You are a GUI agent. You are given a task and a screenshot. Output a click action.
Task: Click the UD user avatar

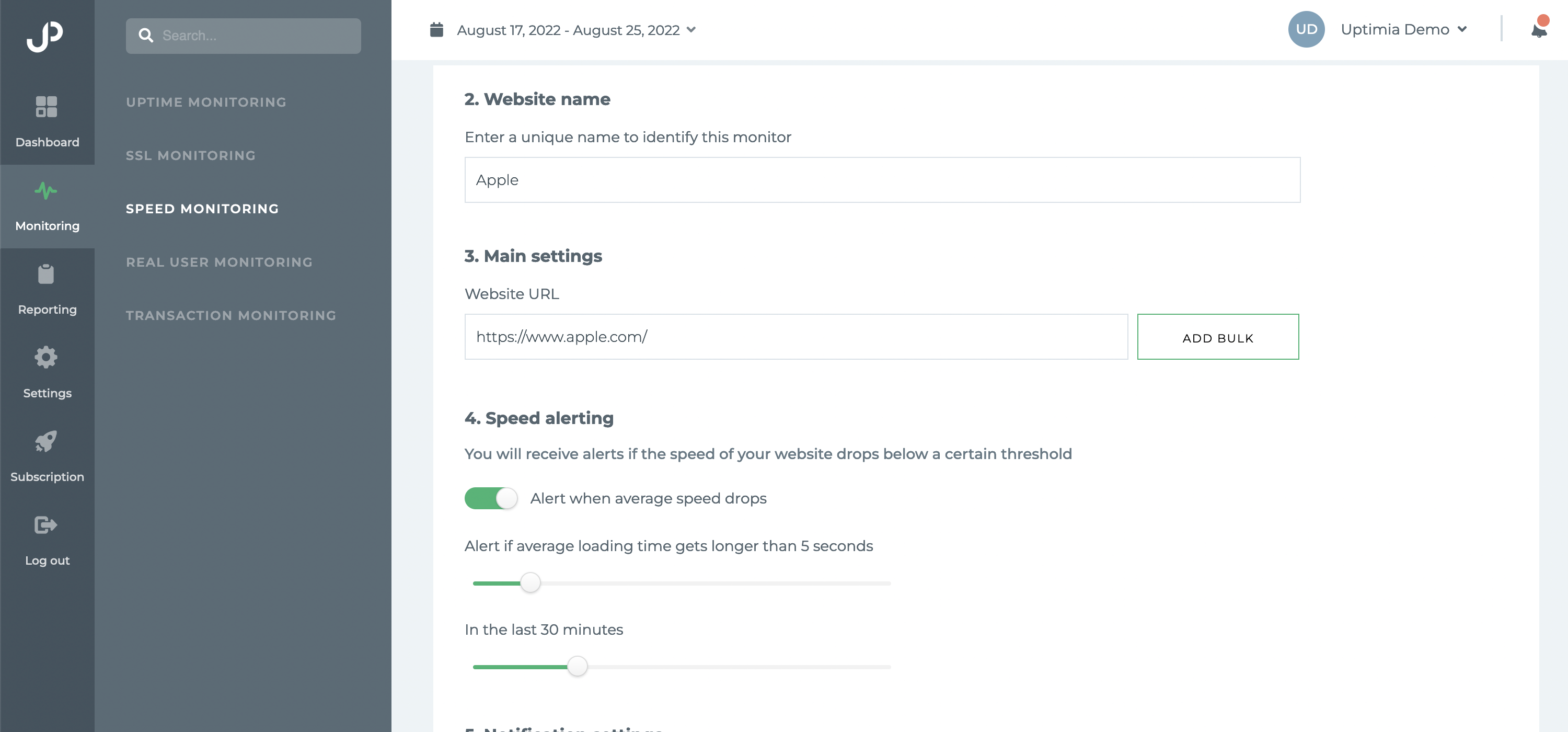(1306, 29)
